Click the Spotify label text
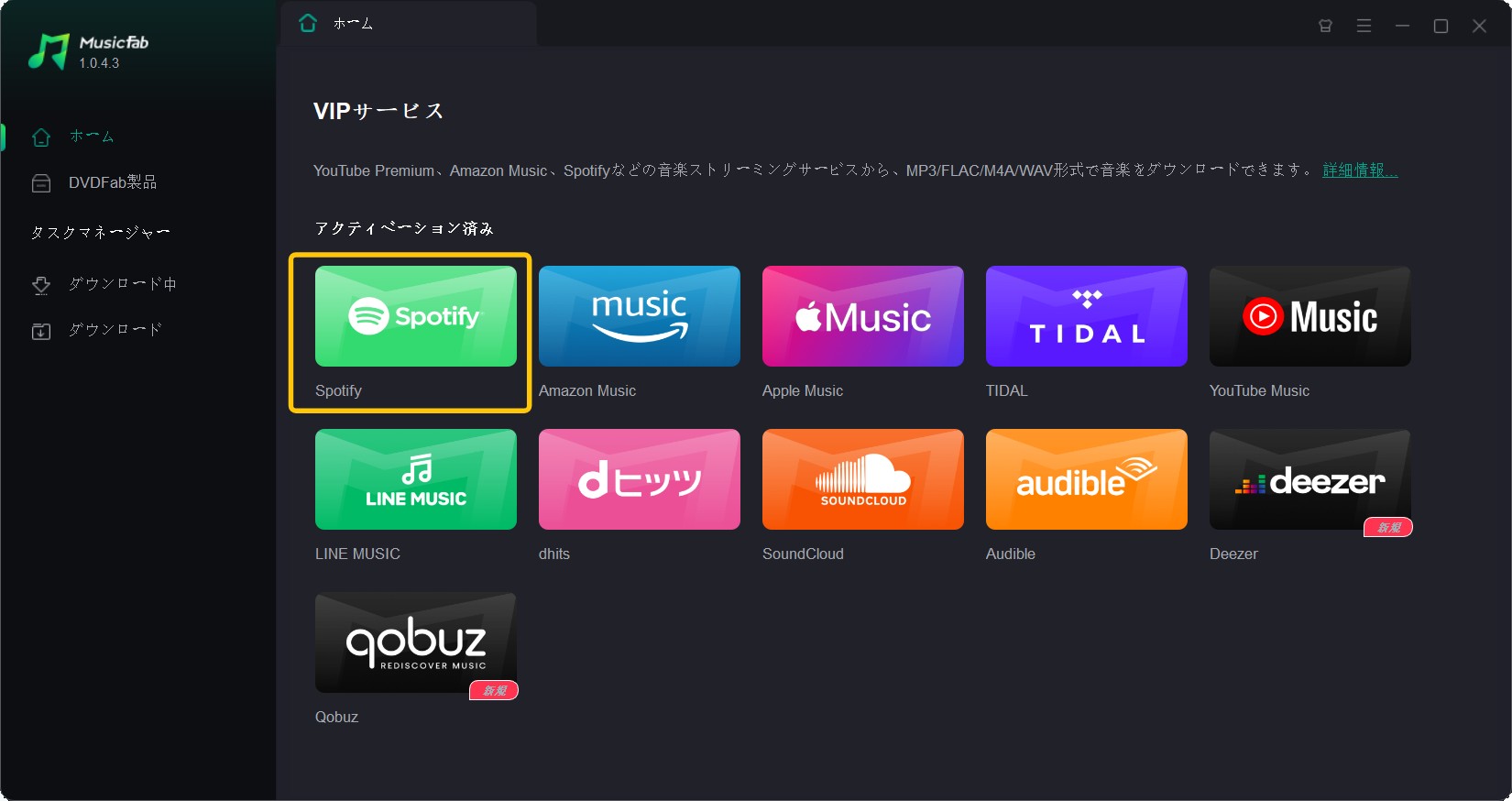Image resolution: width=1512 pixels, height=801 pixels. (x=338, y=390)
